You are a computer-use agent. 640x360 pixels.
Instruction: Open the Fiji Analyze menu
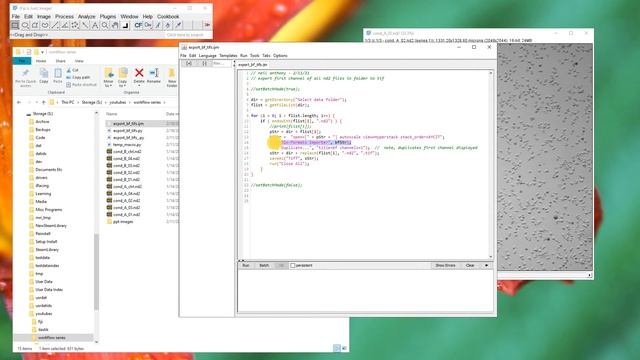click(x=87, y=16)
